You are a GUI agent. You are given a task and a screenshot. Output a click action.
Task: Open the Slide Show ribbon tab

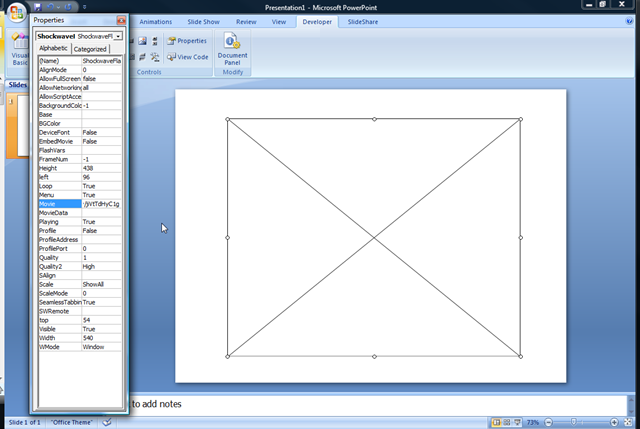pos(203,22)
